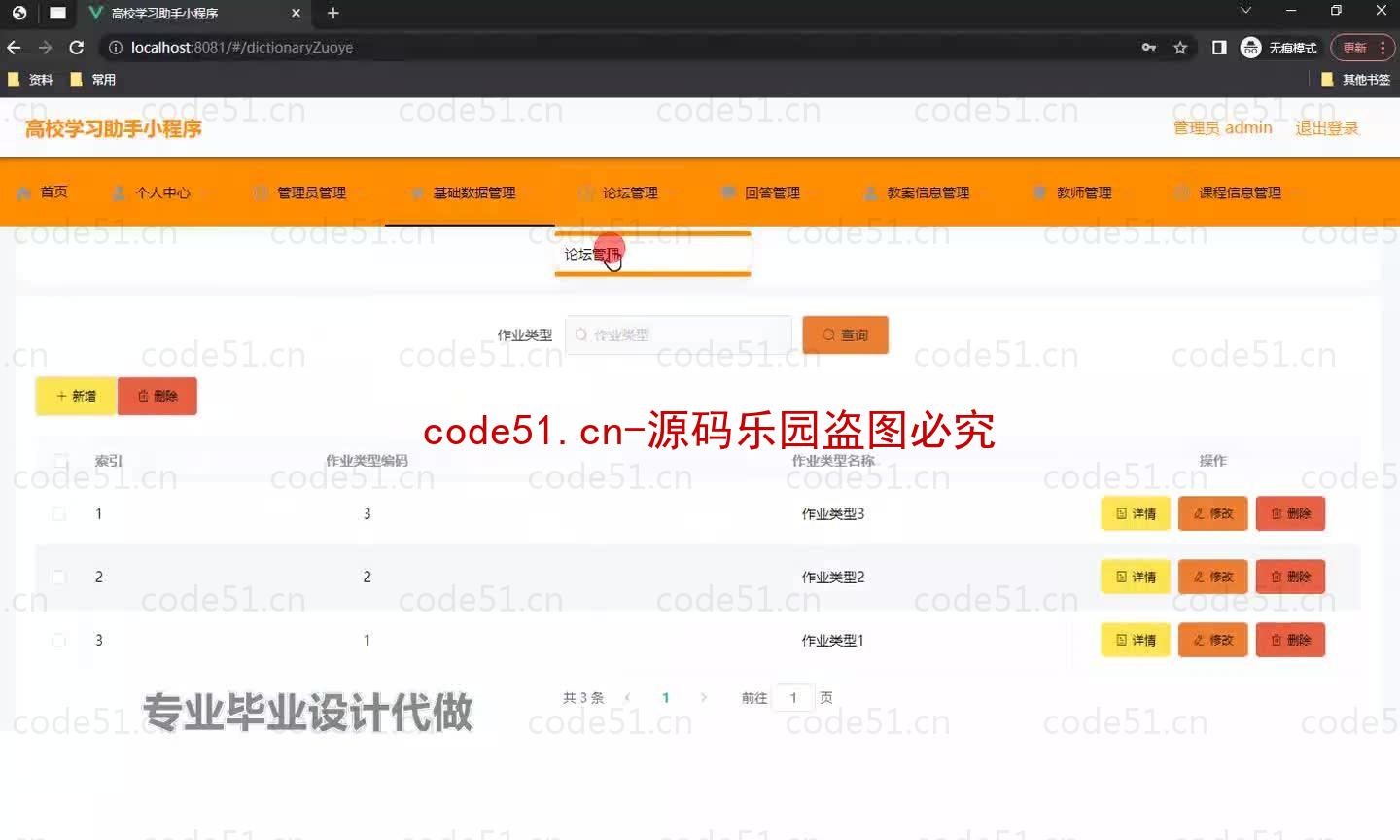1400x840 pixels.
Task: Open the 基础数据管理 menu
Action: coord(464,192)
